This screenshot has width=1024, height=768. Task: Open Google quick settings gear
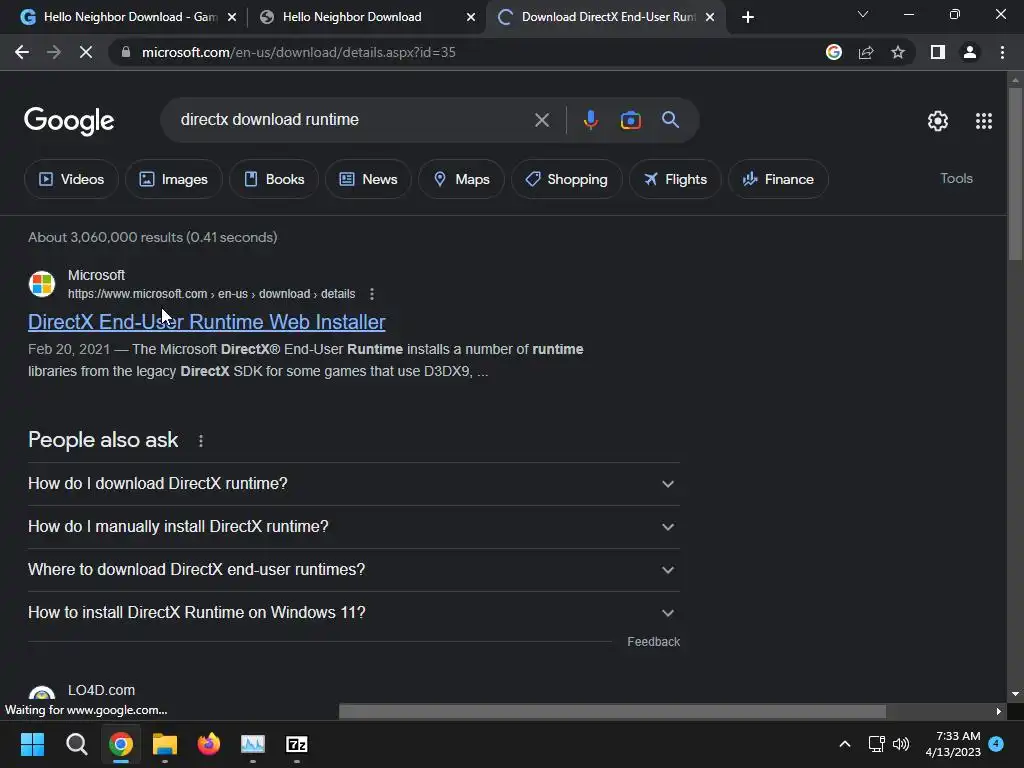938,121
